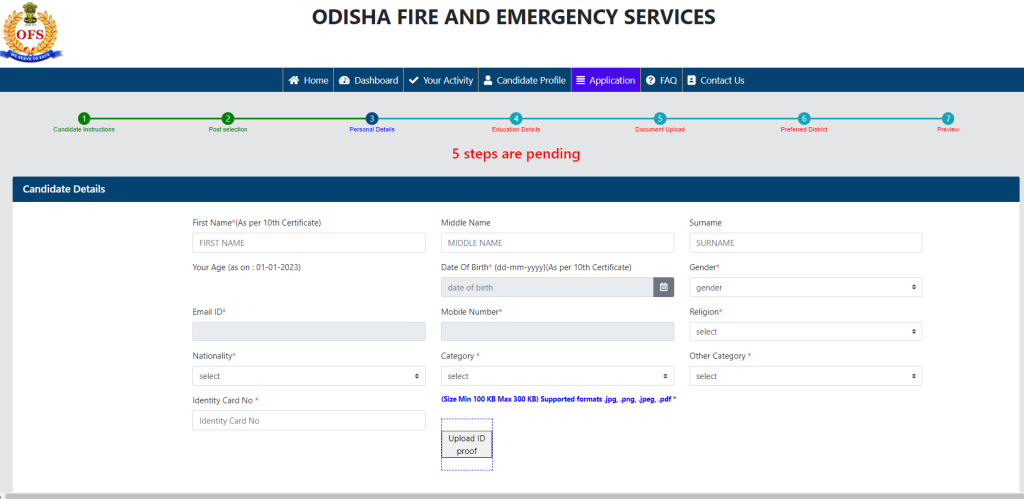The width and height of the screenshot is (1024, 499).
Task: Click the Email ID field
Action: (x=308, y=331)
